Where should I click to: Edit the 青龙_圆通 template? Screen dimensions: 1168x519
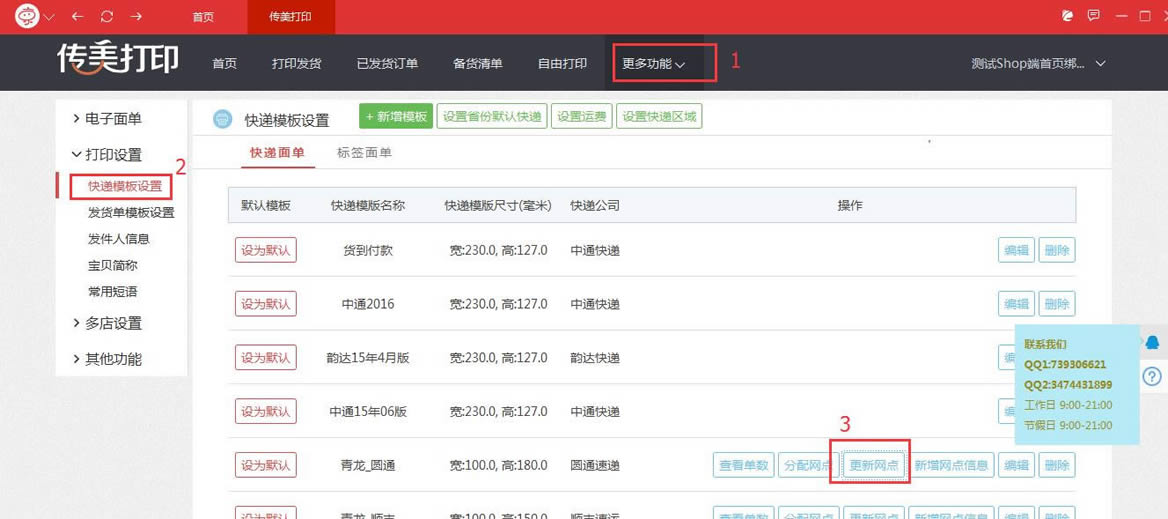click(x=1016, y=465)
